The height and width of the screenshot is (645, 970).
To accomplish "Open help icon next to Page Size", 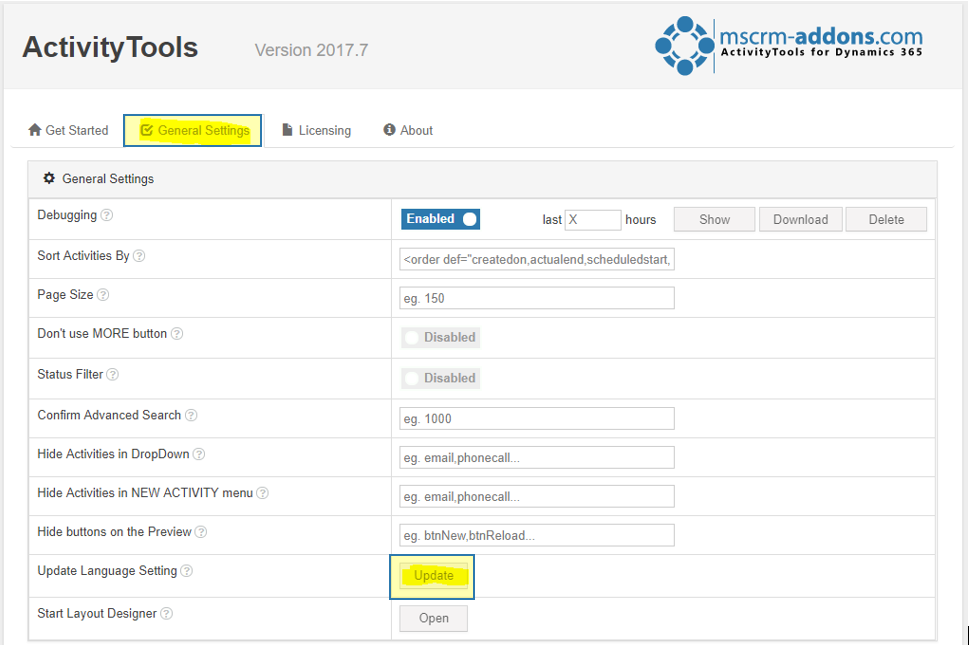I will pos(103,295).
